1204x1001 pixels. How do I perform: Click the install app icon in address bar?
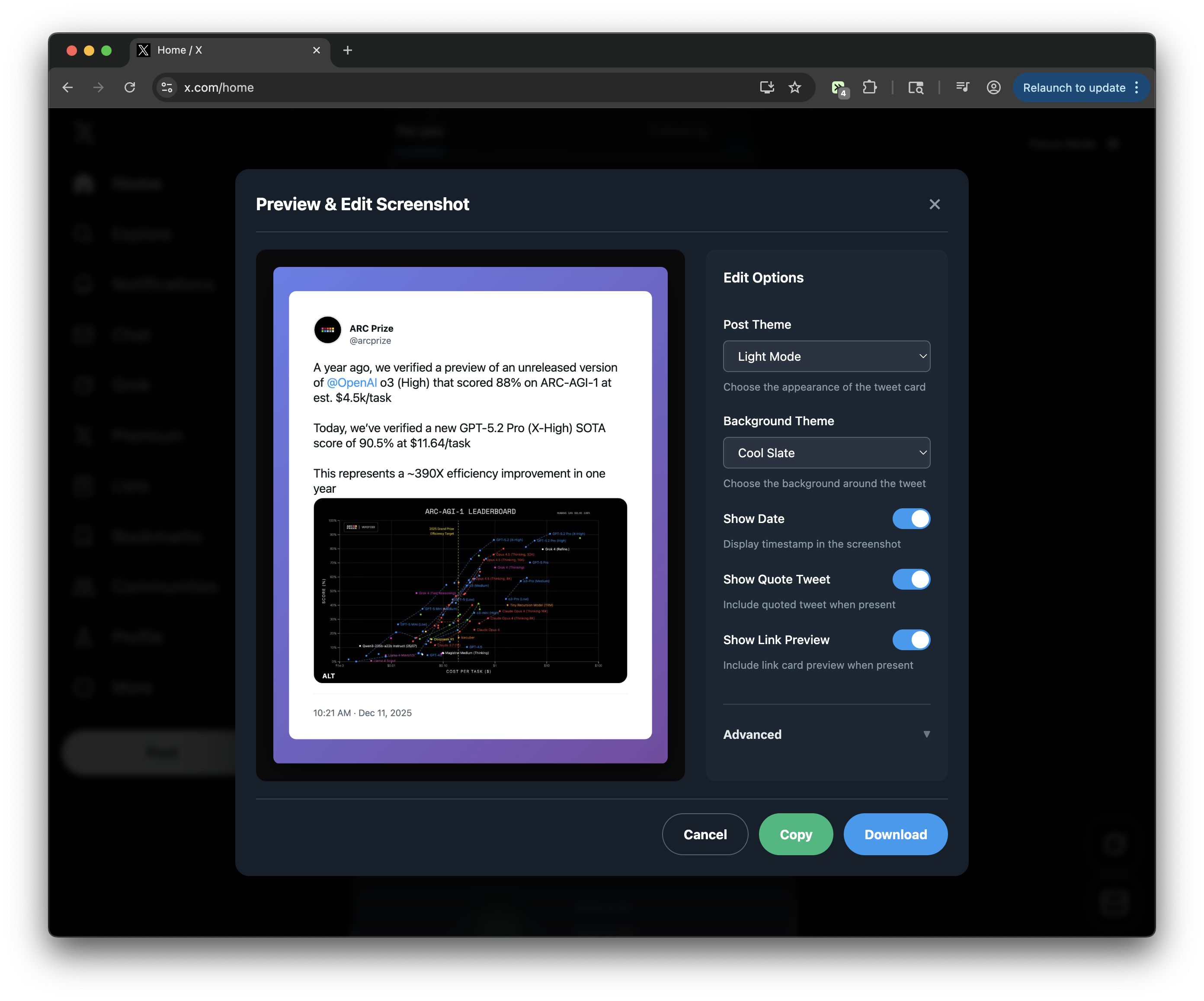[x=766, y=87]
